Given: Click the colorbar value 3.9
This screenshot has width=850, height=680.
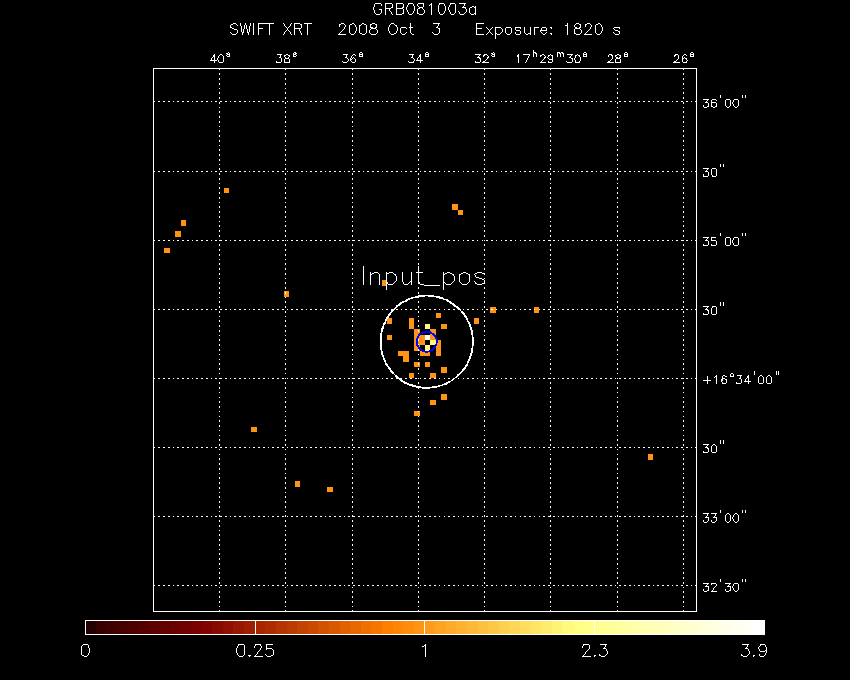Looking at the screenshot, I should [x=754, y=650].
